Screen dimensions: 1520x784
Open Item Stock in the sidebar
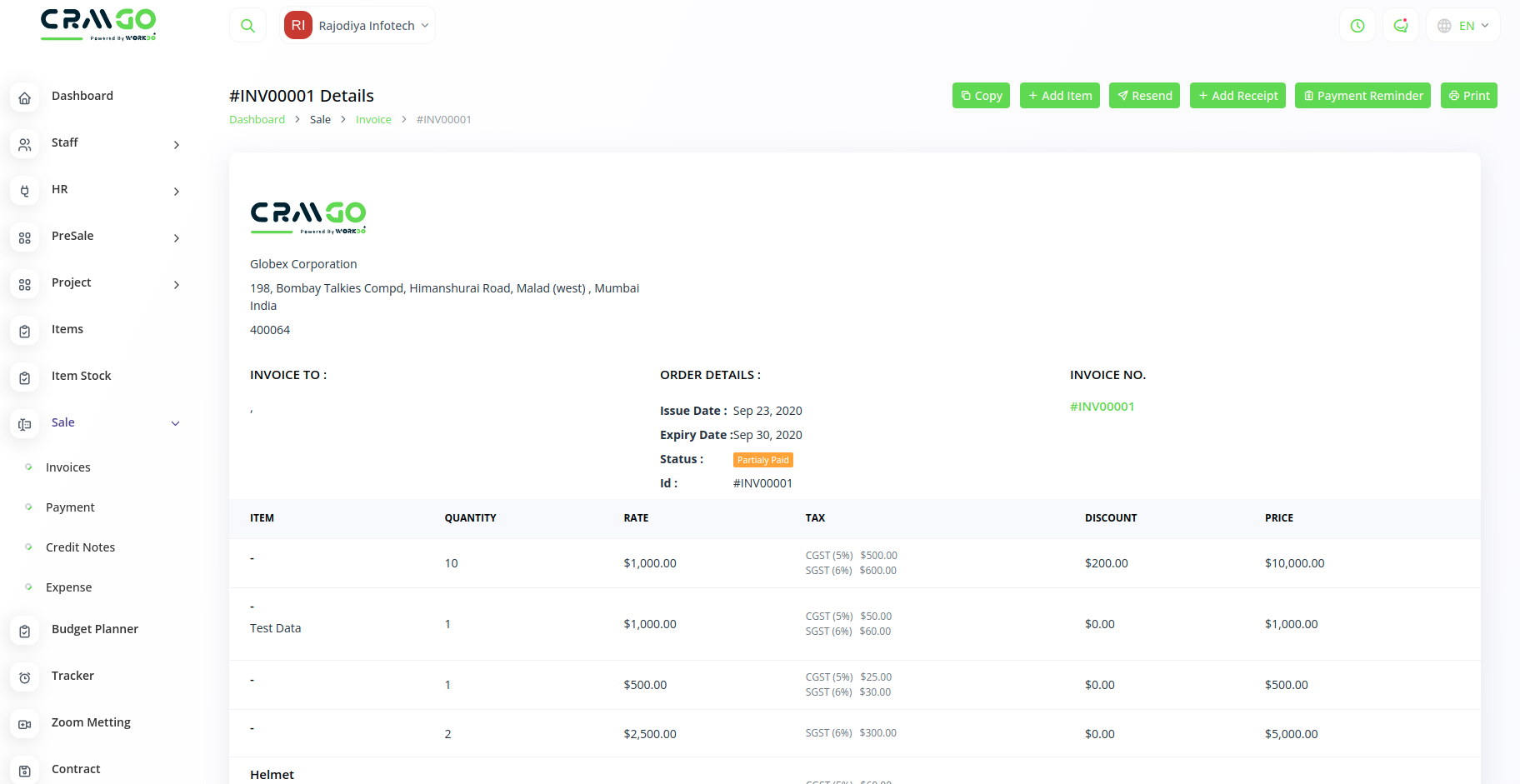[x=82, y=376]
